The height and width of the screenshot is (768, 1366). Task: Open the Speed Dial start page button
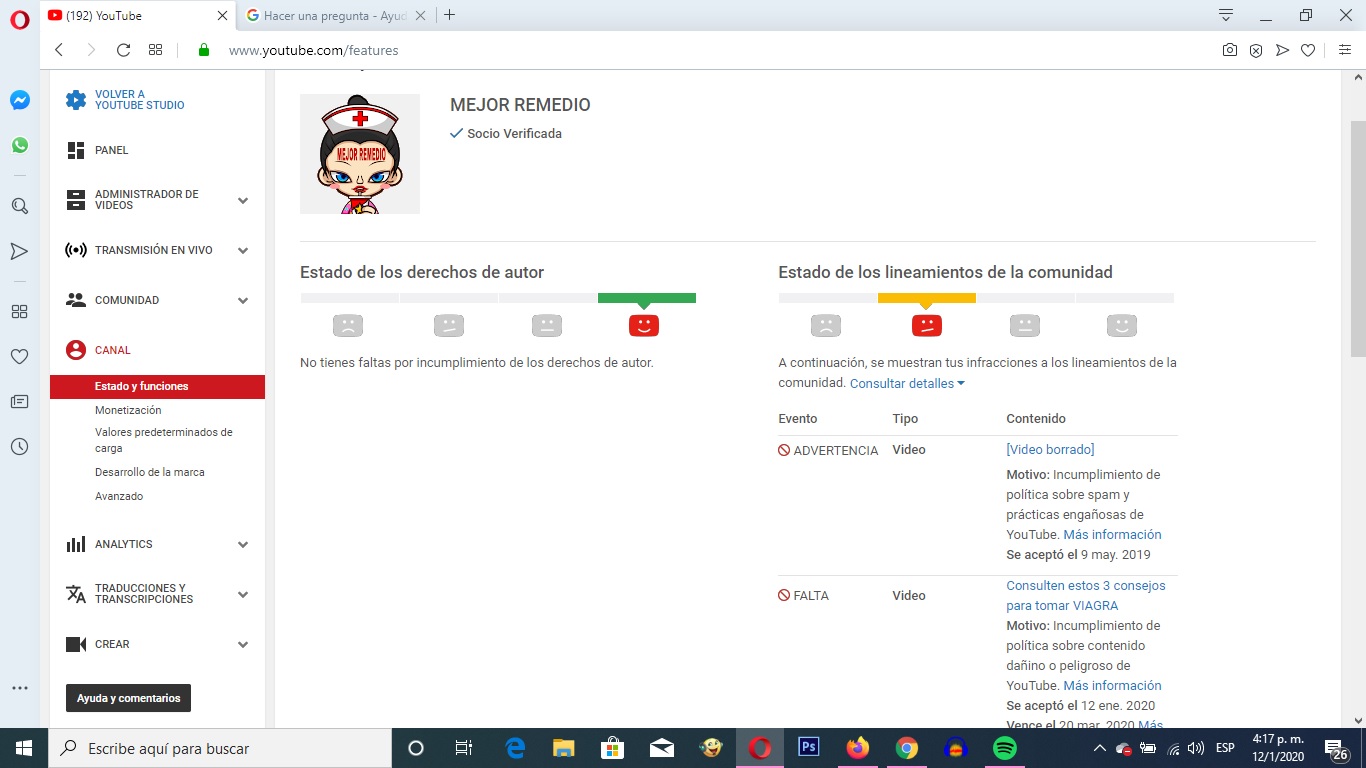point(155,50)
